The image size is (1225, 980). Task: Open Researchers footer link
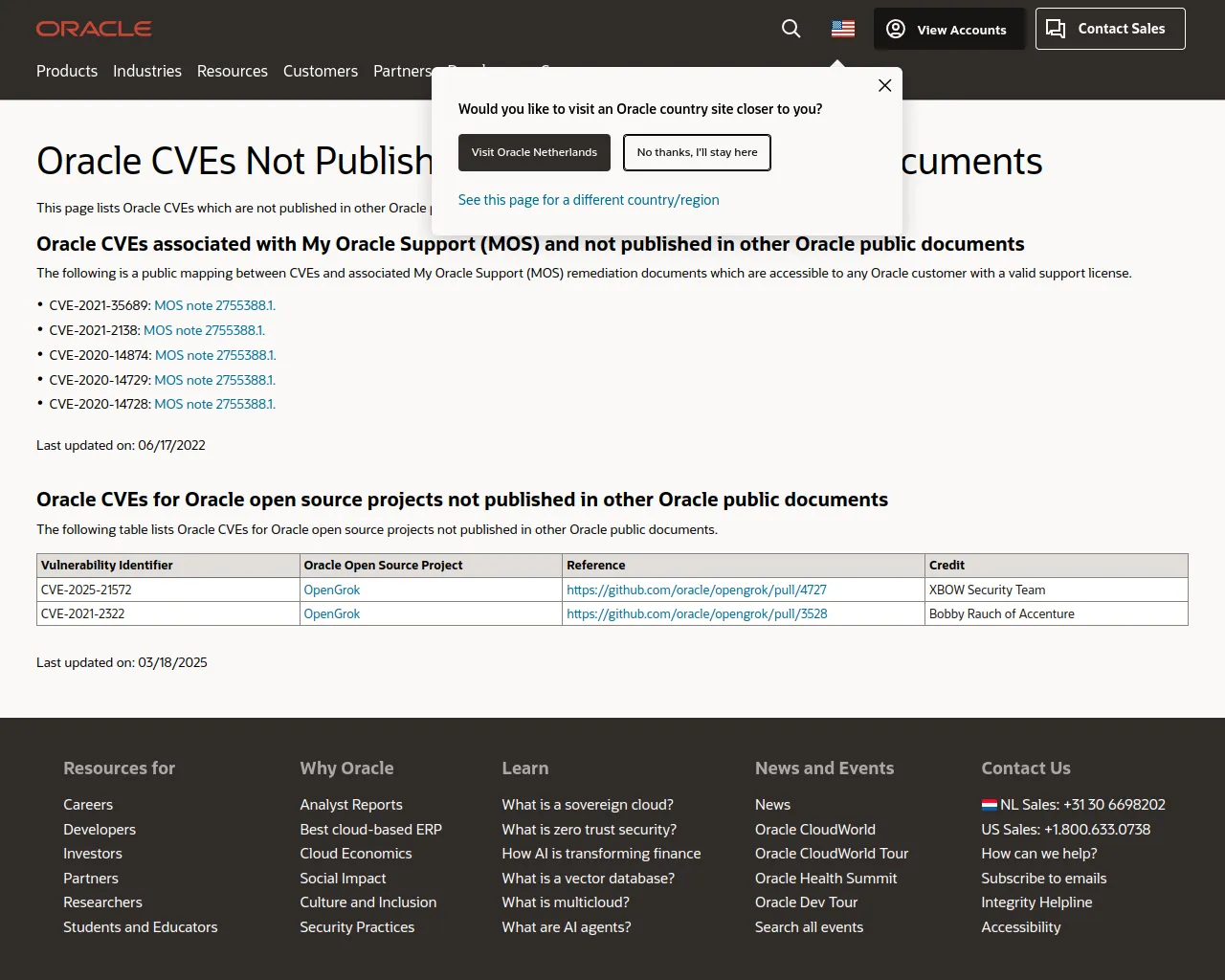(x=102, y=902)
